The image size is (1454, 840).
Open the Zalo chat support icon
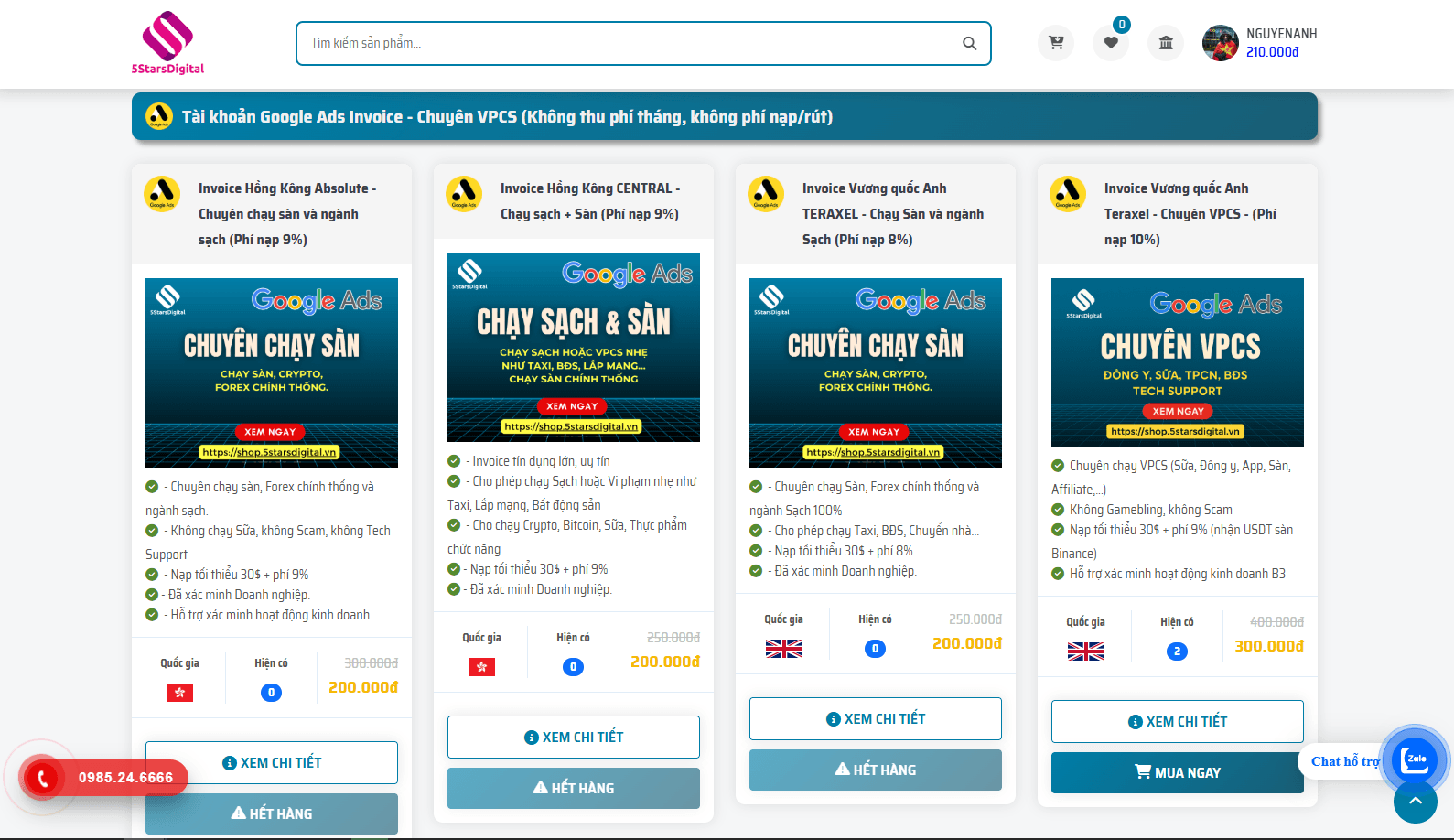[x=1415, y=759]
